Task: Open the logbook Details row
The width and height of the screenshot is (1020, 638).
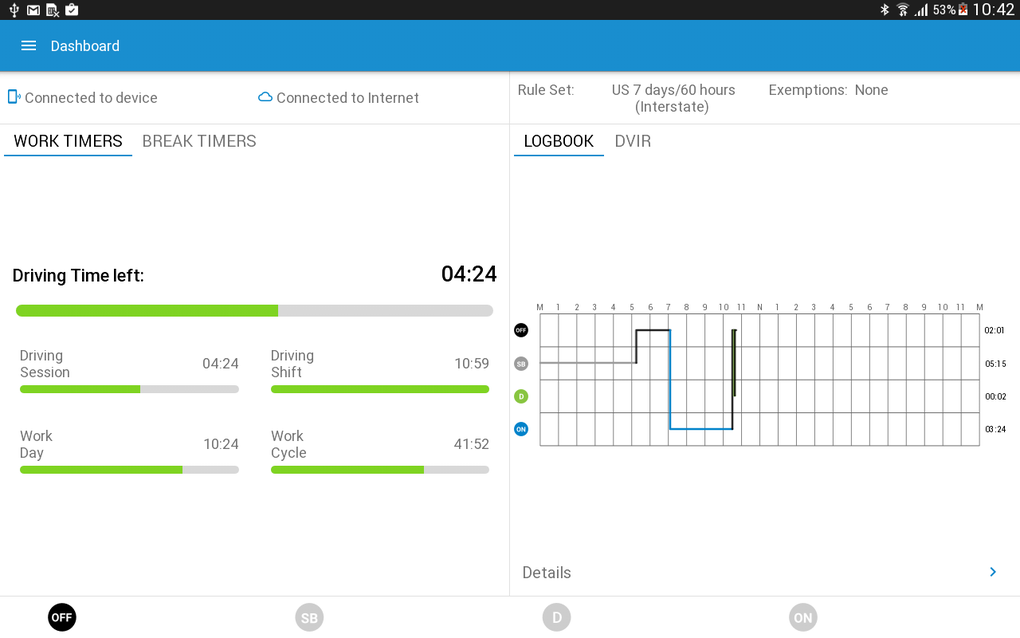Action: click(764, 572)
